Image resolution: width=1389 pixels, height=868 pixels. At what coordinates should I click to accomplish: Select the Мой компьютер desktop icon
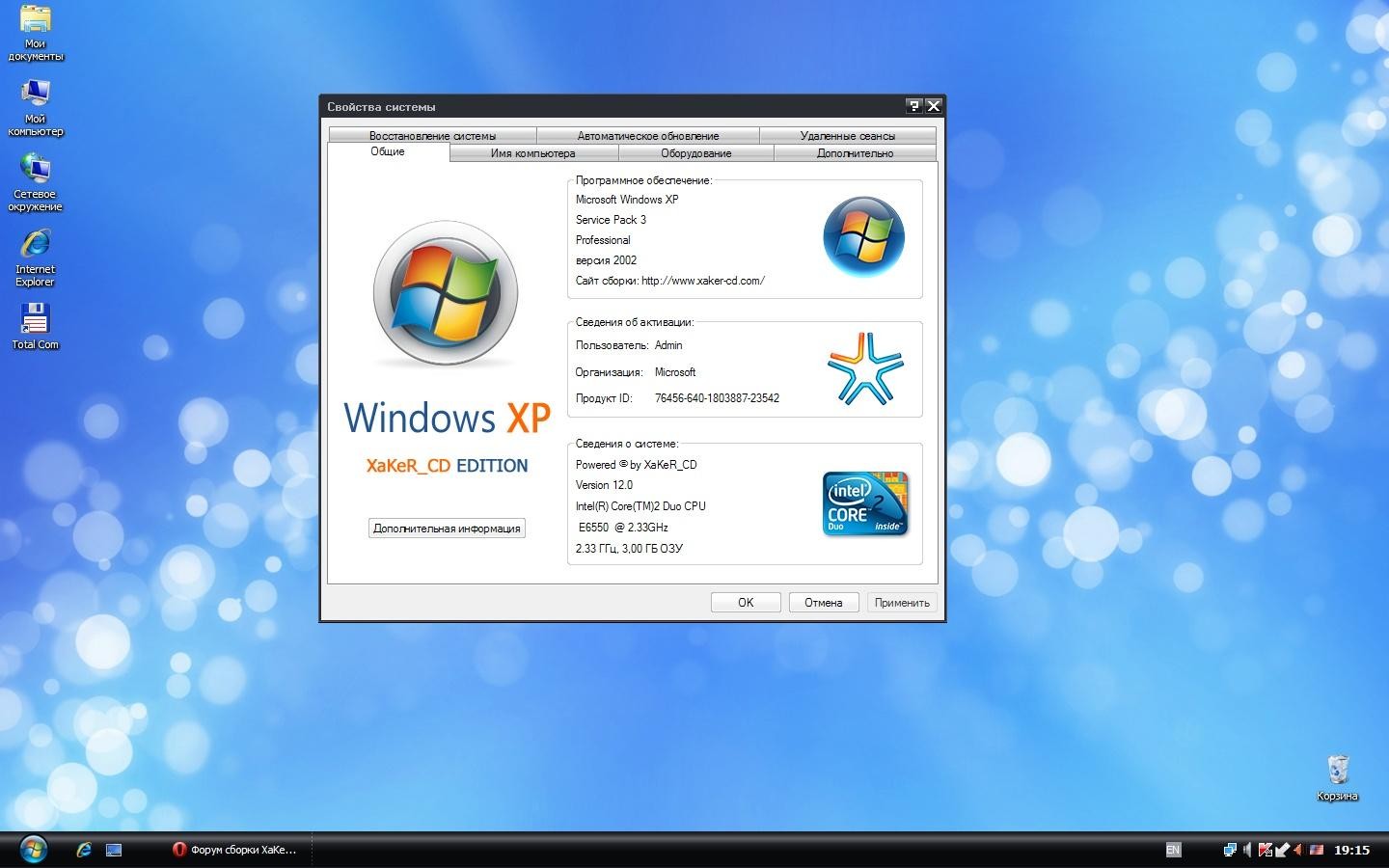coord(36,107)
